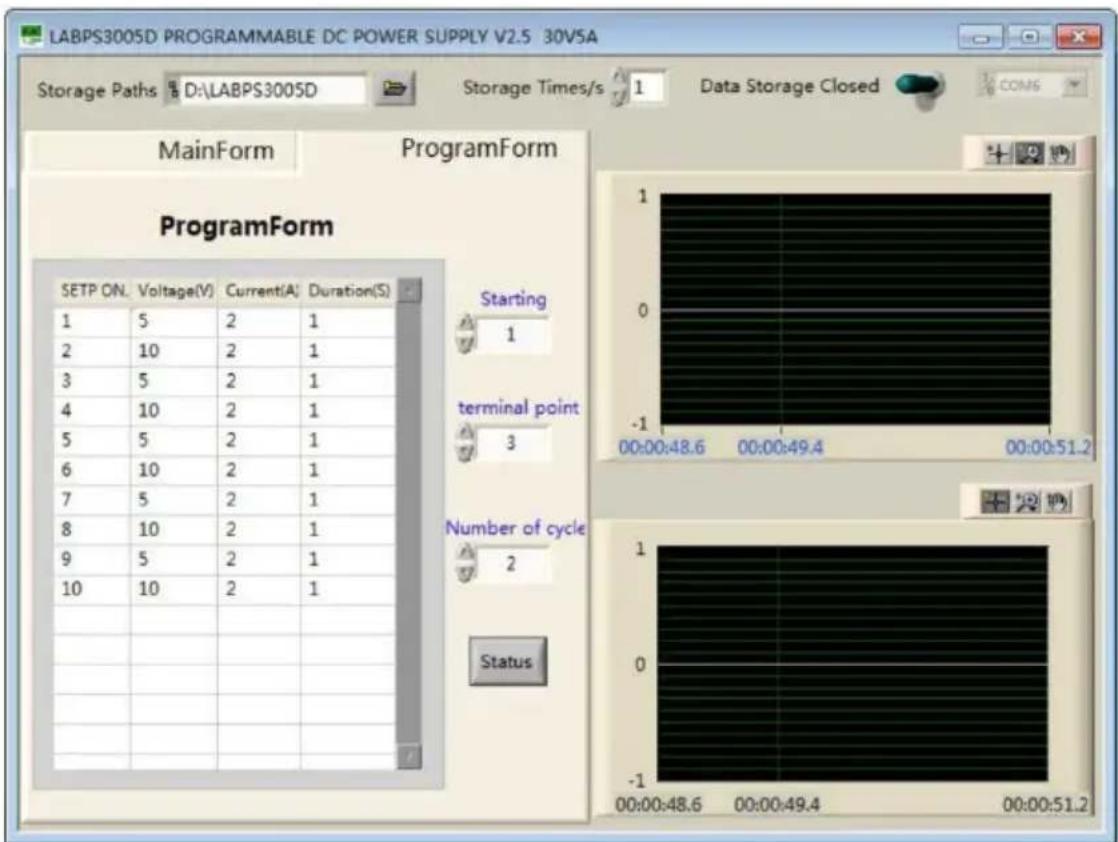The width and height of the screenshot is (1118, 842).
Task: Click lower graph 00:00:48.6 time label
Action: (659, 805)
